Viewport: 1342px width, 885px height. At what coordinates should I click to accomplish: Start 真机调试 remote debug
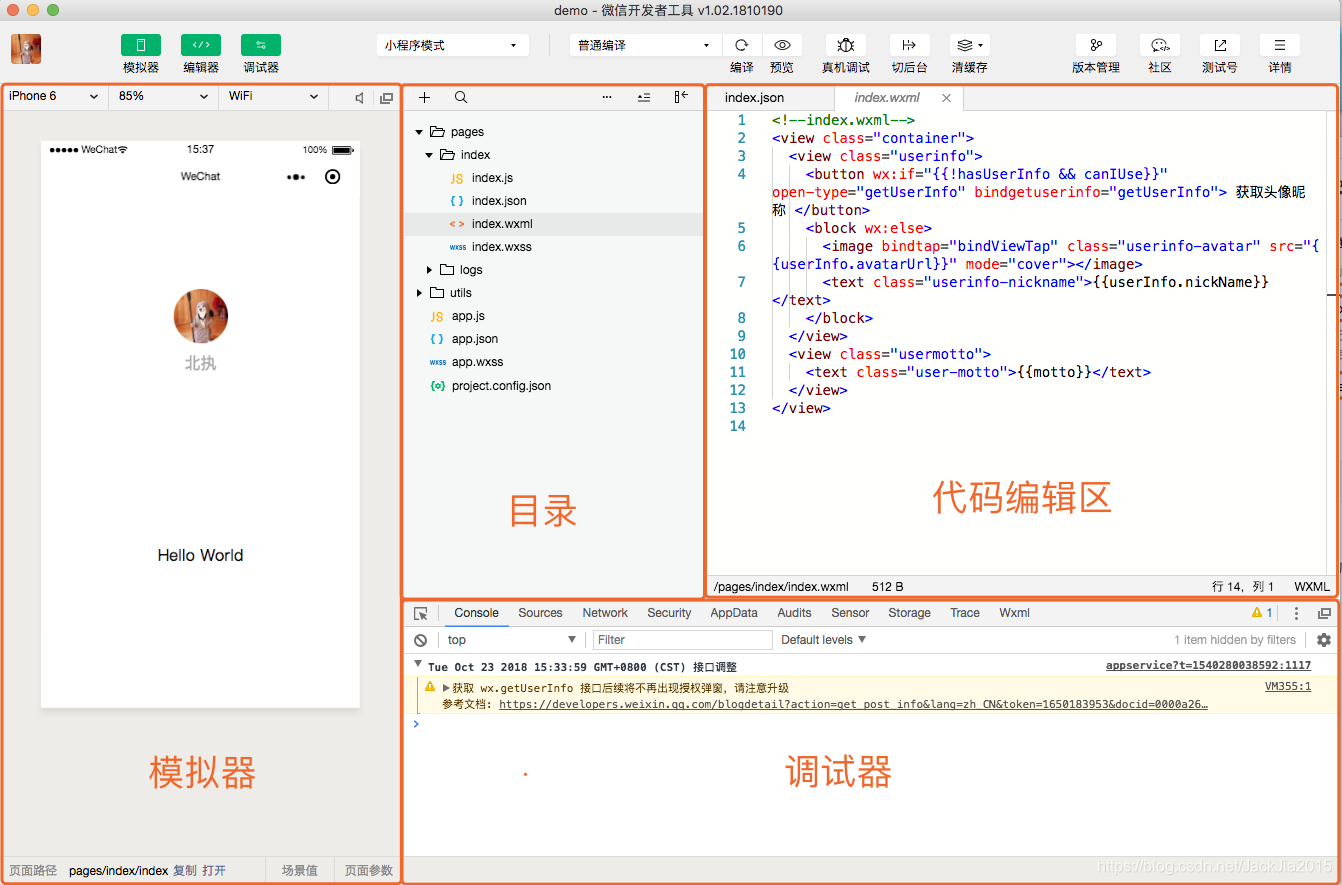pos(846,45)
